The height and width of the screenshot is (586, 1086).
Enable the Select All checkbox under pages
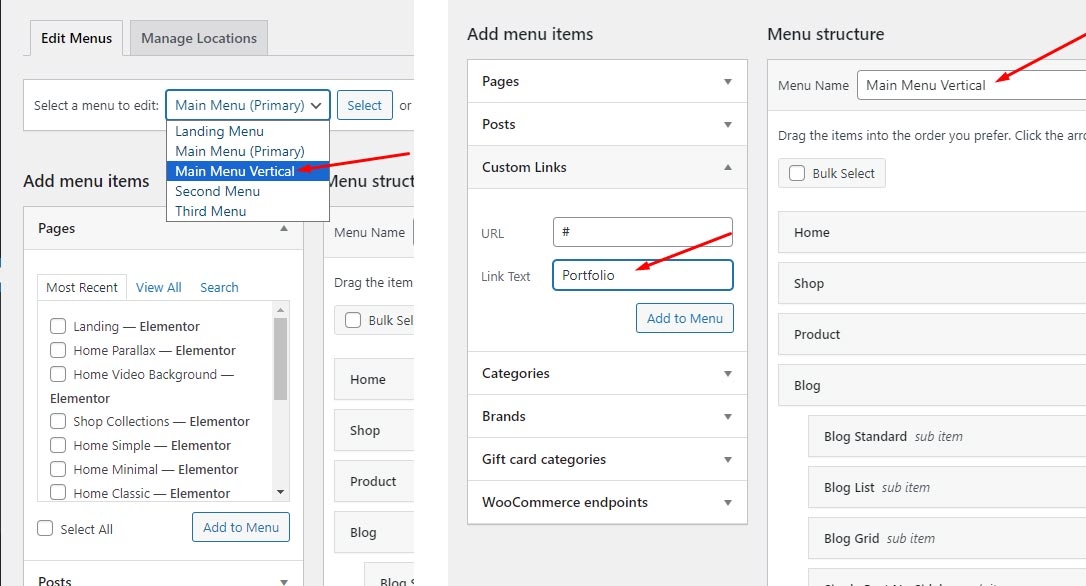45,529
